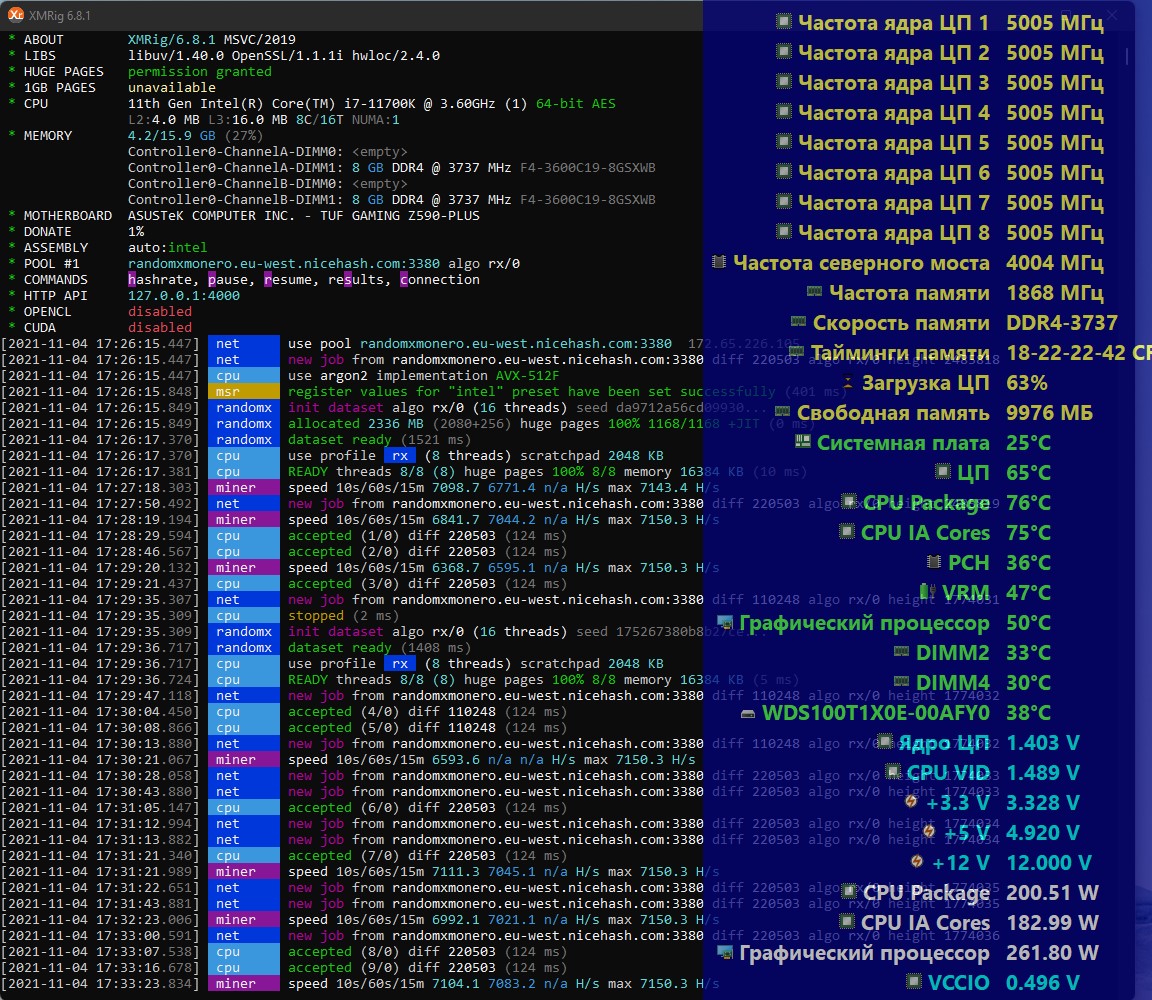Click the chip icon beside Частота ядра ЦП 5
Screen dimensions: 1152x1000
(784, 141)
